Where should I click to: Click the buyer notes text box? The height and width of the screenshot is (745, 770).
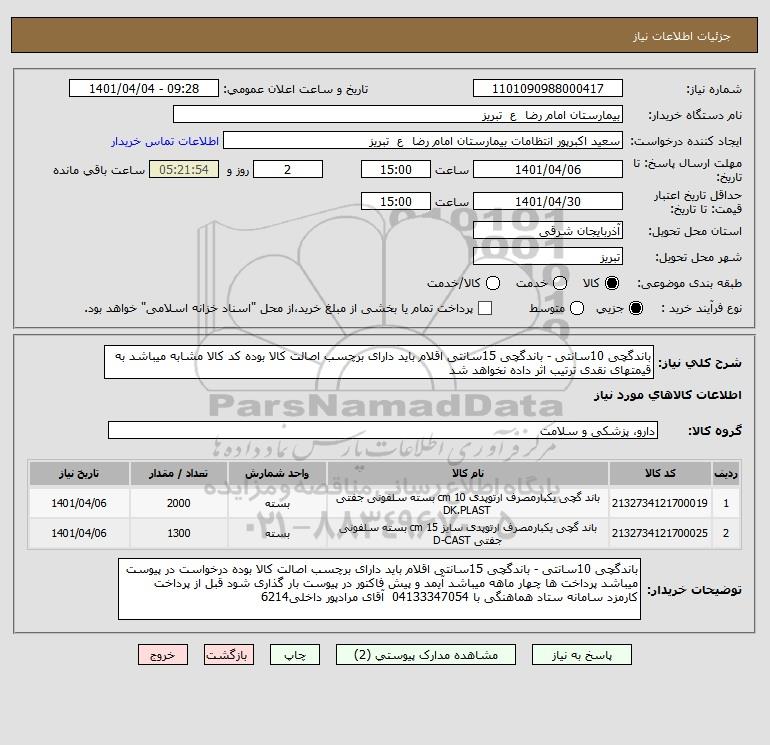click(x=379, y=589)
